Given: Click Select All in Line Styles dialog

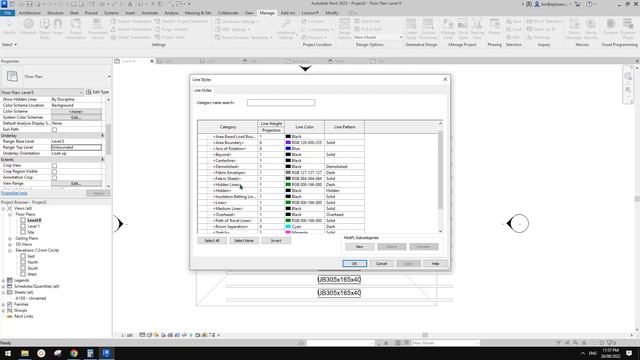Looking at the screenshot, I should click(212, 240).
